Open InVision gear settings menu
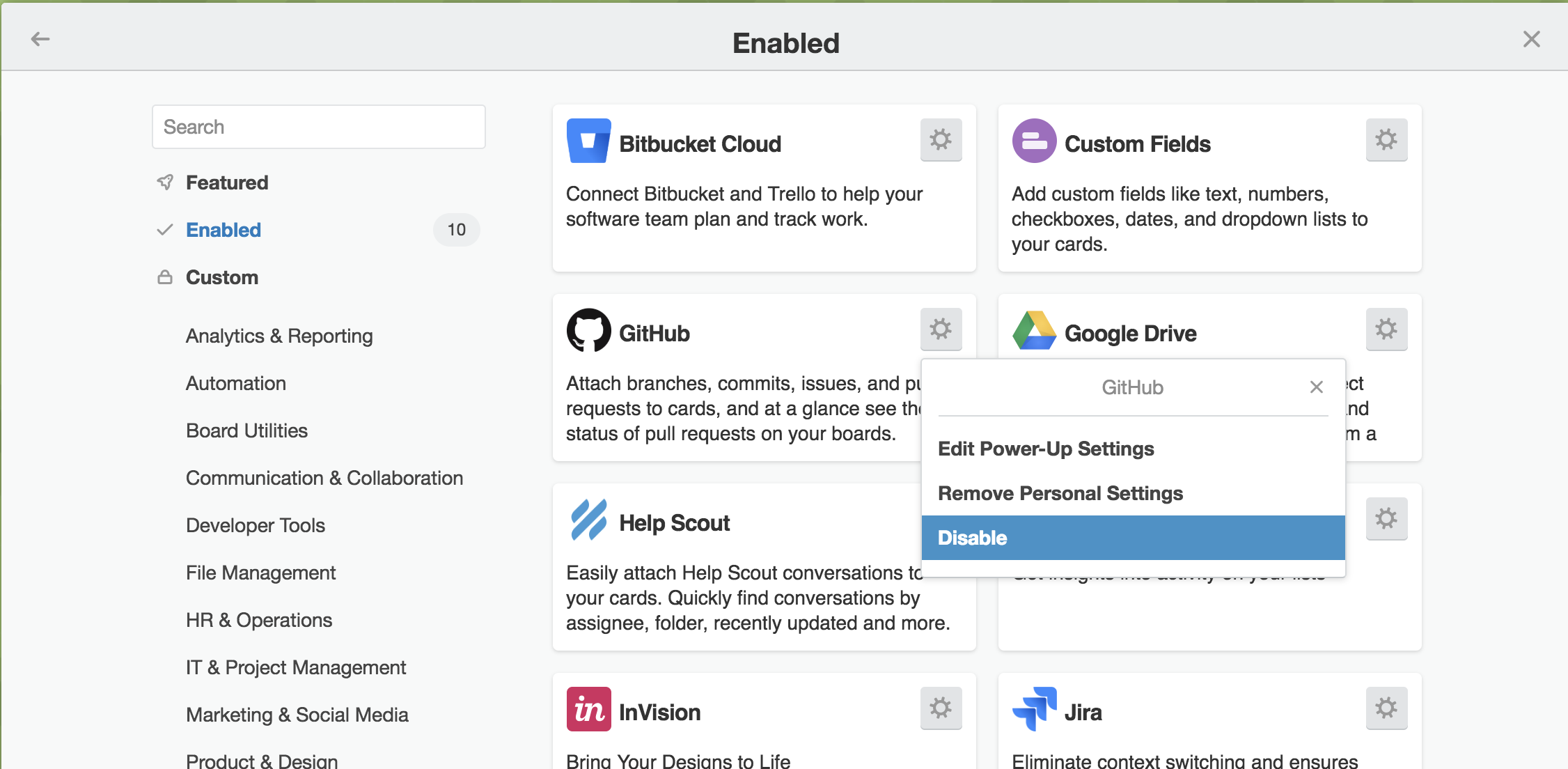The width and height of the screenshot is (1568, 769). (x=941, y=708)
